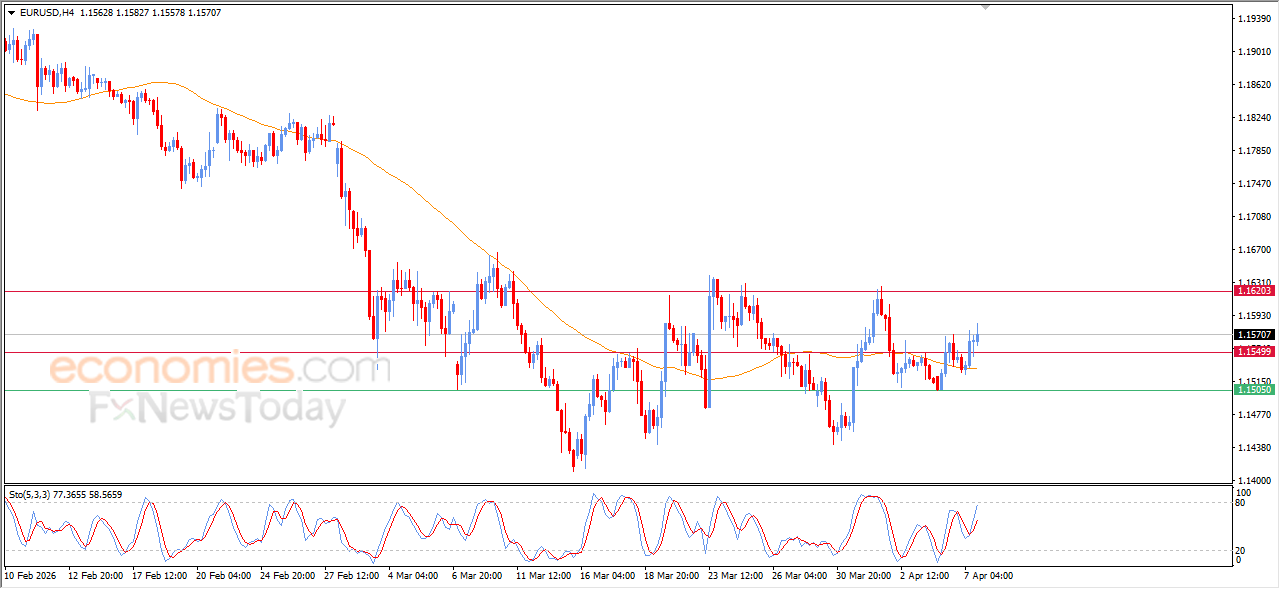1280x589 pixels.
Task: Select the 27 Feb 12:00 time label
Action: [x=350, y=576]
